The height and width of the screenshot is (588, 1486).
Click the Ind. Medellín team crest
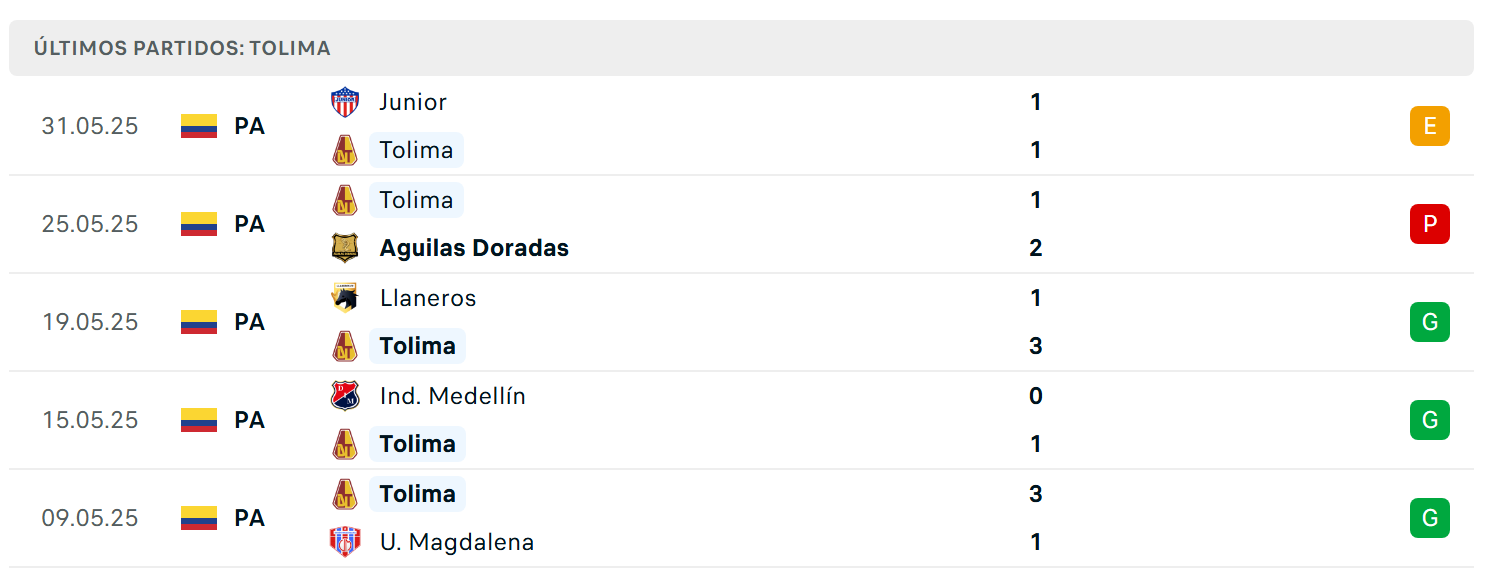coord(345,396)
